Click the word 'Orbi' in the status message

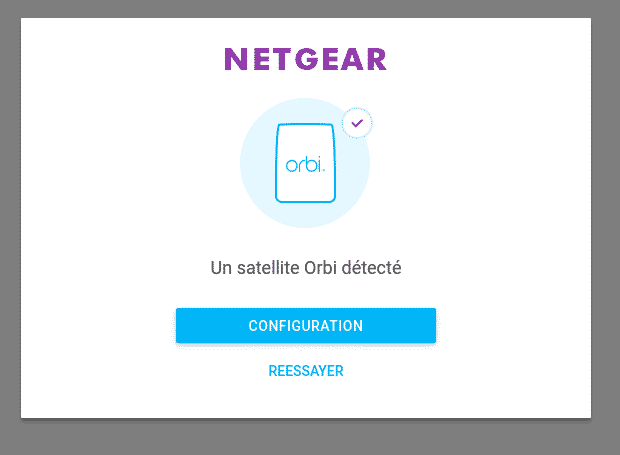[320, 268]
